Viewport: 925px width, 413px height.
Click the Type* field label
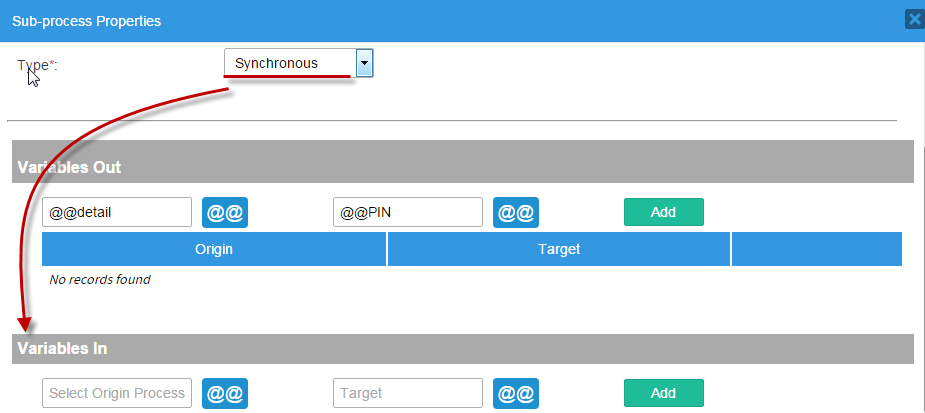click(x=38, y=65)
